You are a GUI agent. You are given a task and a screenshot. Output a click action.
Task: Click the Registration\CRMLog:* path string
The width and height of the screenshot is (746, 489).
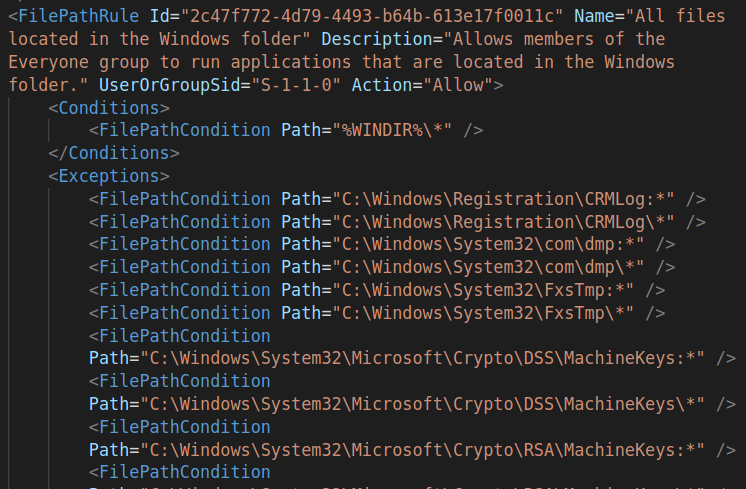point(503,199)
